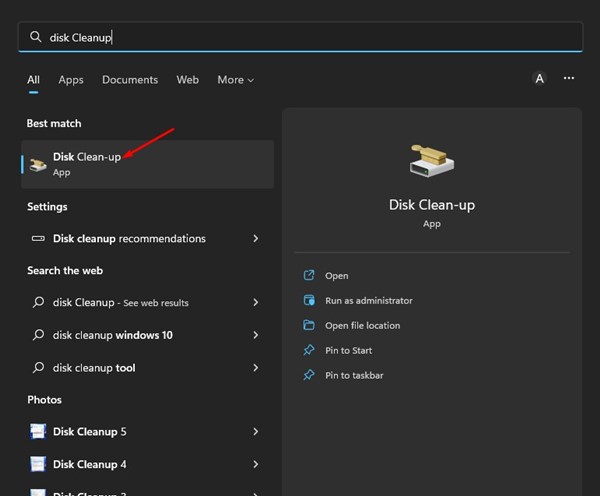Click search icon next to 'disk cleanup windows 10'

pyautogui.click(x=38, y=335)
